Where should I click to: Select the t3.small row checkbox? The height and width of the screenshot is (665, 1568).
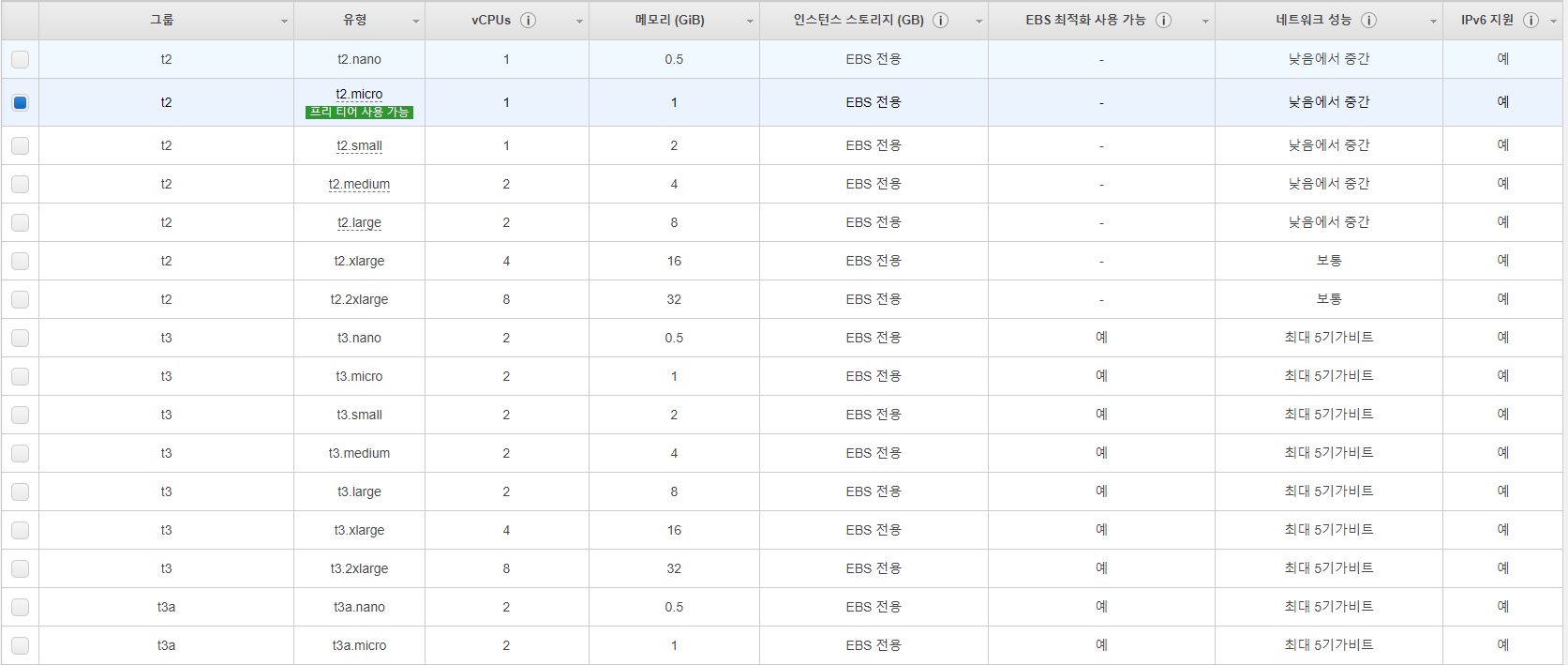coord(20,415)
